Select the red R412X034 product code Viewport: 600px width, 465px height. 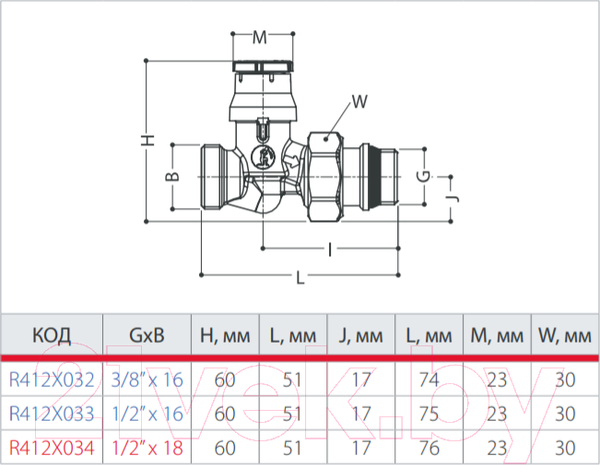click(x=51, y=445)
